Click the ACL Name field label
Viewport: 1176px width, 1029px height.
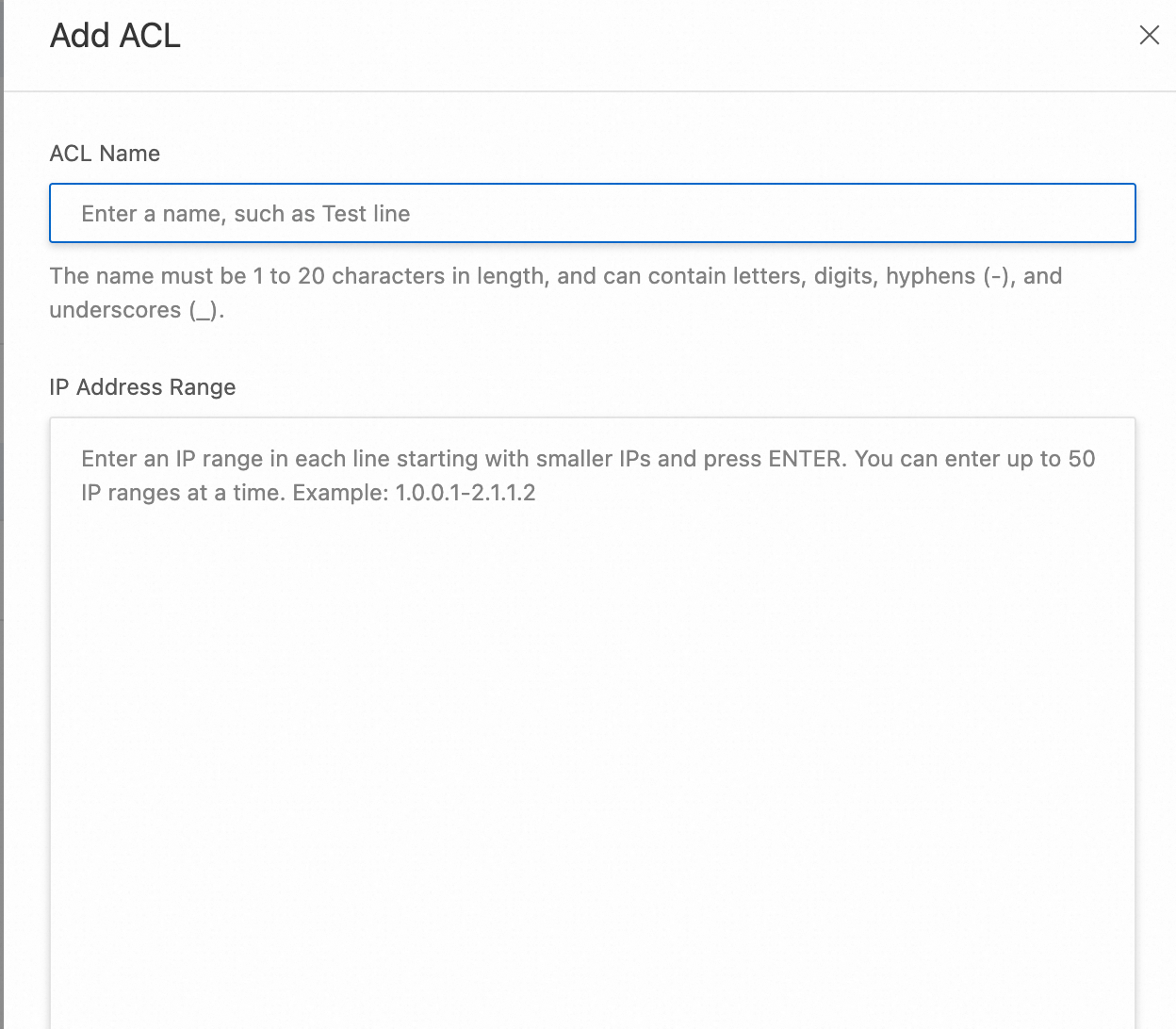pos(105,154)
